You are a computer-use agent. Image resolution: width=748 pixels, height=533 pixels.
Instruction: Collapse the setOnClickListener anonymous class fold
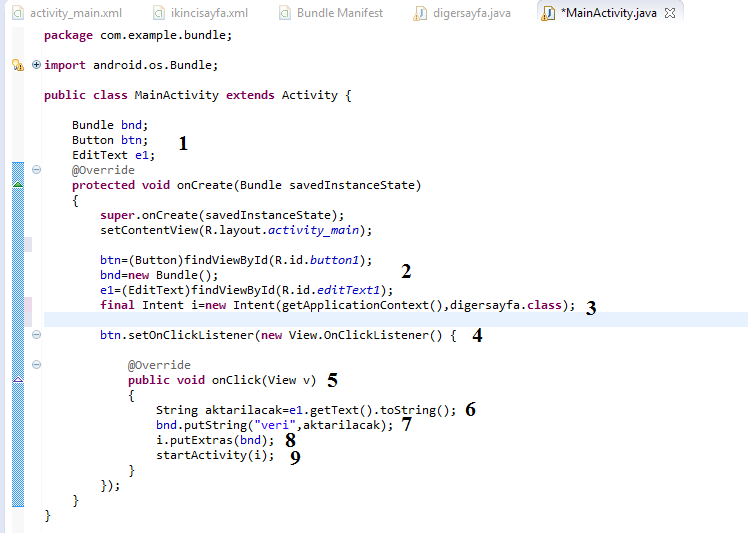click(37, 335)
